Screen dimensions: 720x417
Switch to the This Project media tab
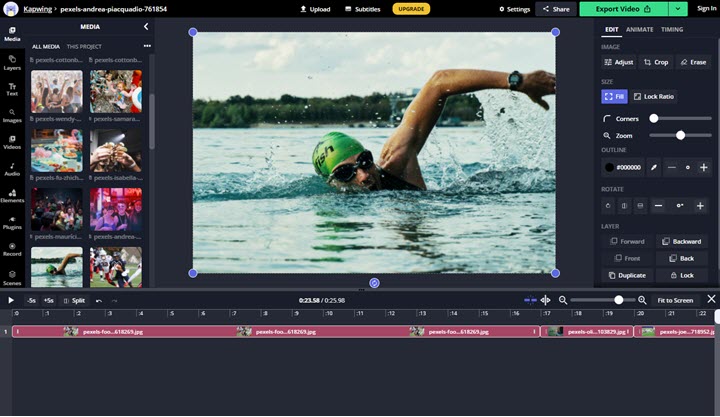(x=84, y=46)
